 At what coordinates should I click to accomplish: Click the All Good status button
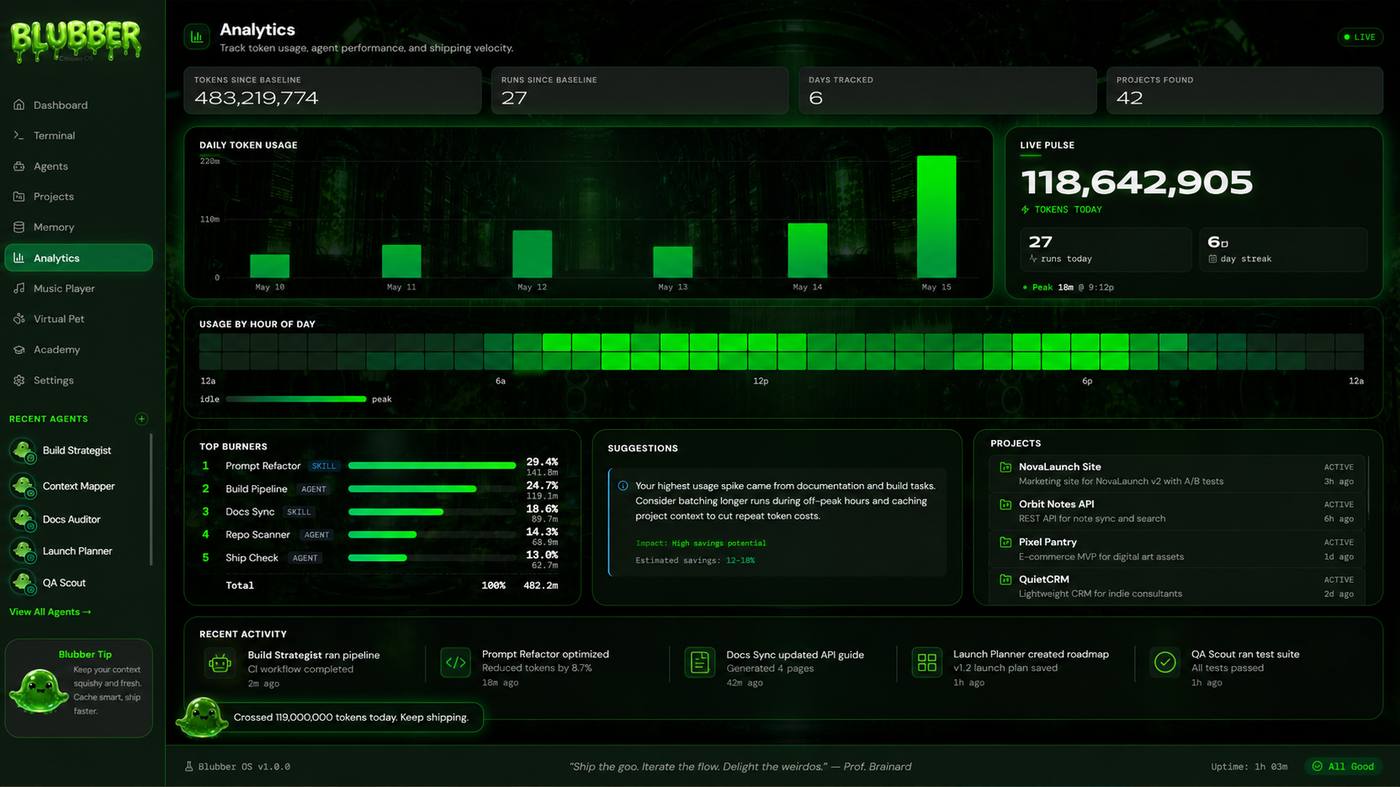click(x=1344, y=766)
